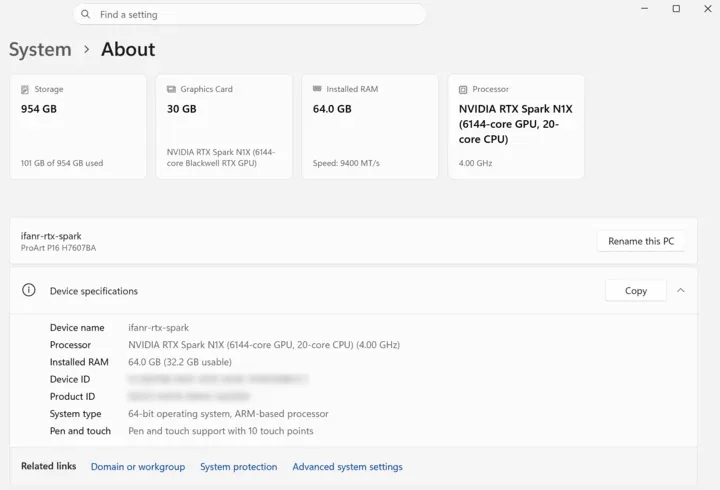
Task: Go back to System breadcrumb
Action: 40,50
